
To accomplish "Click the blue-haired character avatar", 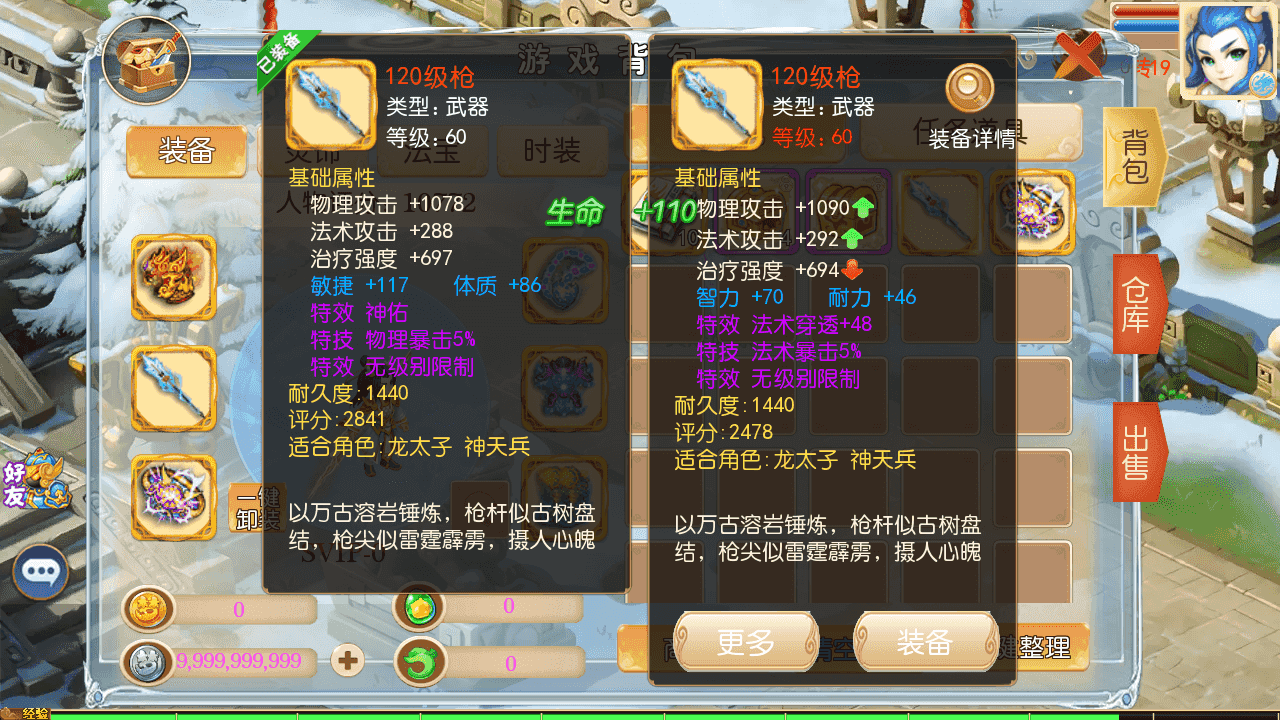I will 1229,52.
